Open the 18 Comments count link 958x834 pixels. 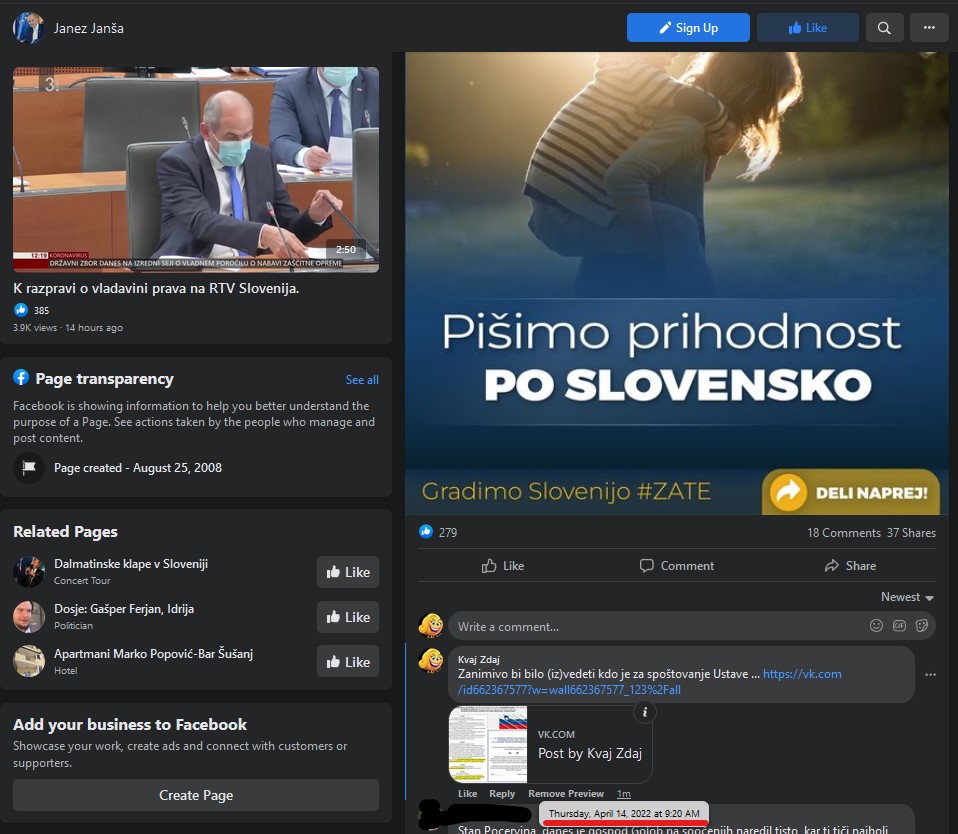click(844, 533)
